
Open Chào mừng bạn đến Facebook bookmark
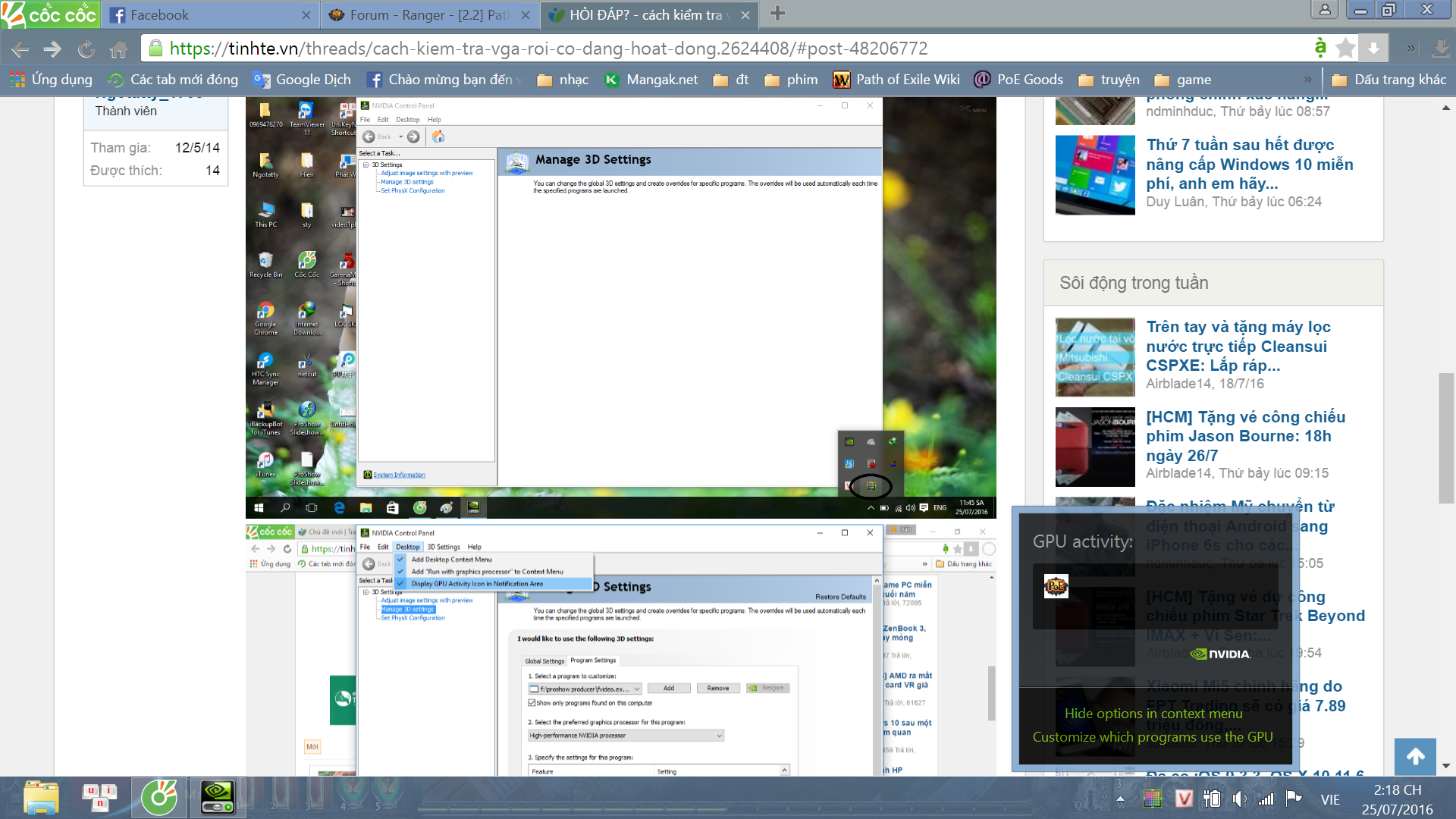pyautogui.click(x=444, y=80)
